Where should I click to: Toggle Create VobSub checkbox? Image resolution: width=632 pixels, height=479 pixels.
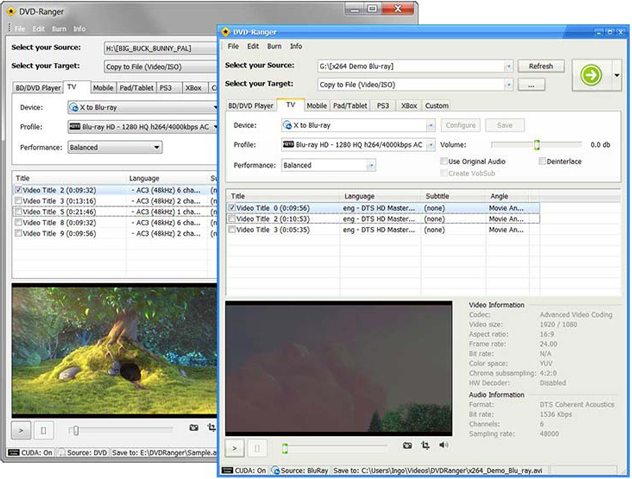tap(444, 173)
